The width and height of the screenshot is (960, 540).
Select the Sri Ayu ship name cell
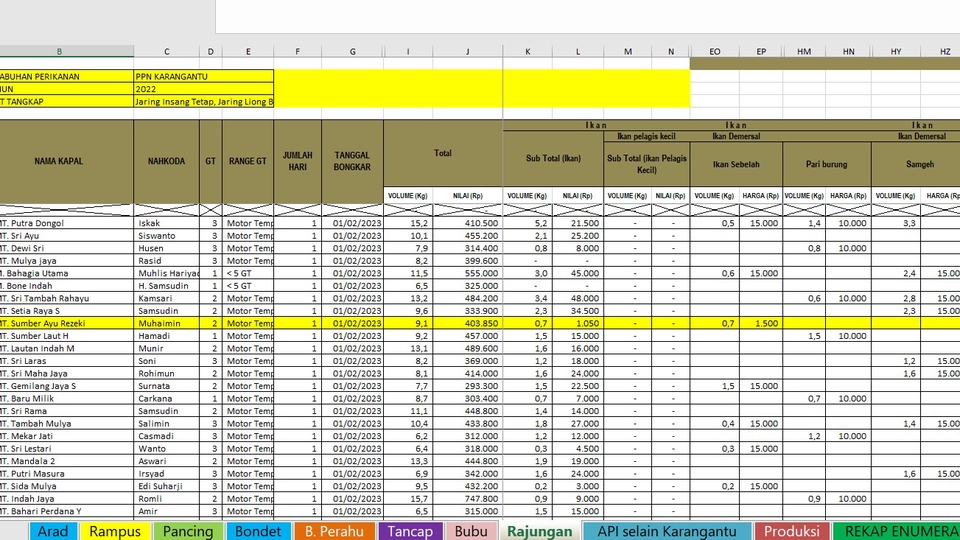pos(67,236)
